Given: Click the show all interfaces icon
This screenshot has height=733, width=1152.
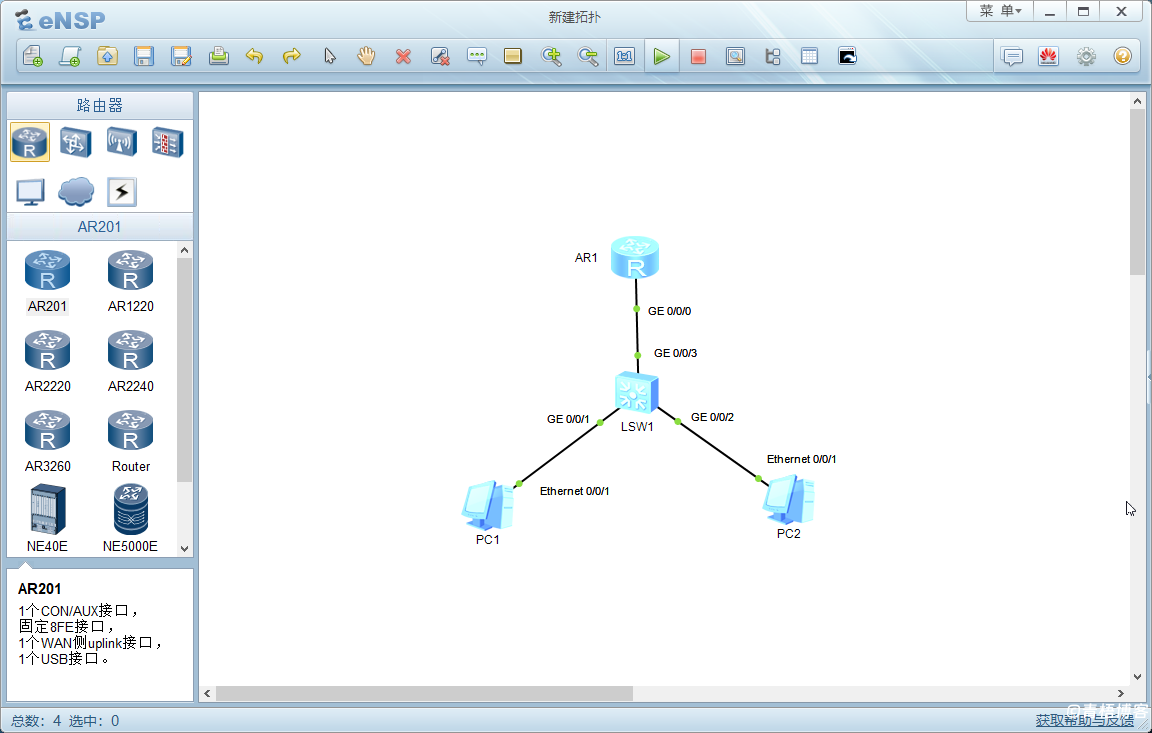Looking at the screenshot, I should pyautogui.click(x=773, y=57).
